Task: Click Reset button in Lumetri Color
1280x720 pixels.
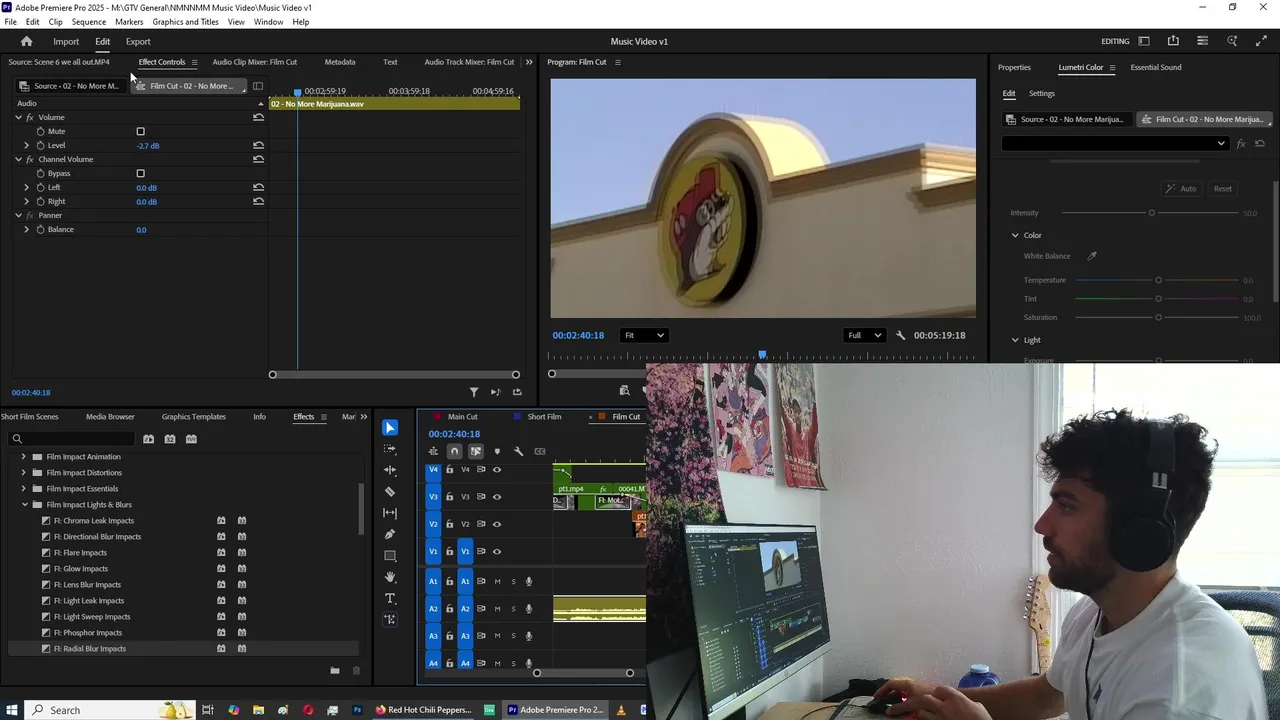Action: [1223, 189]
